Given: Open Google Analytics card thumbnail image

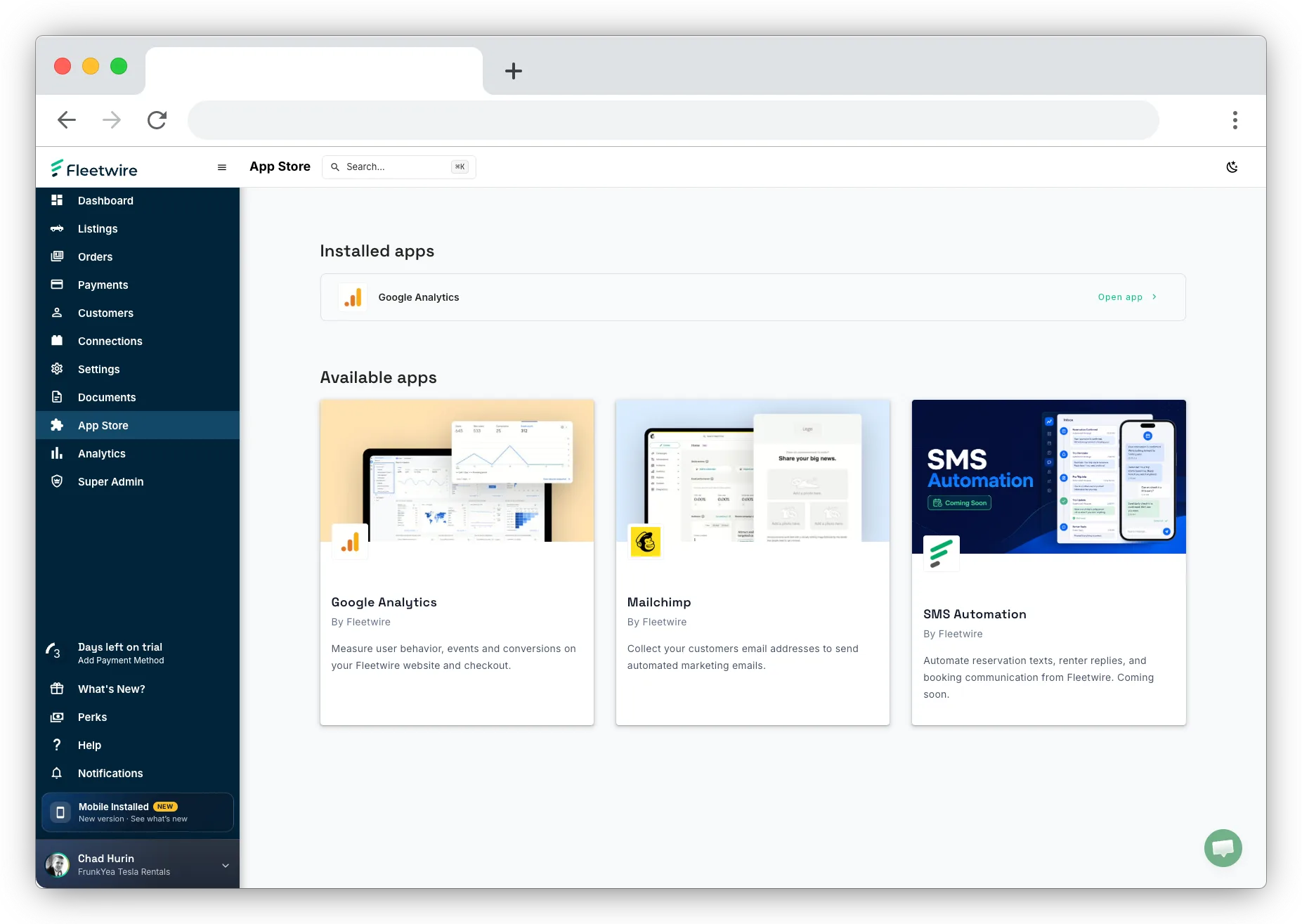Looking at the screenshot, I should [x=457, y=471].
